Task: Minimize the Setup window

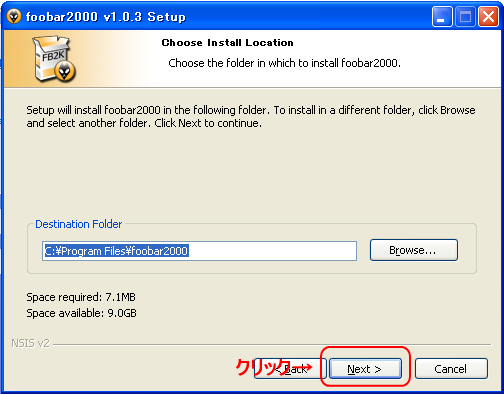Action: 442,17
